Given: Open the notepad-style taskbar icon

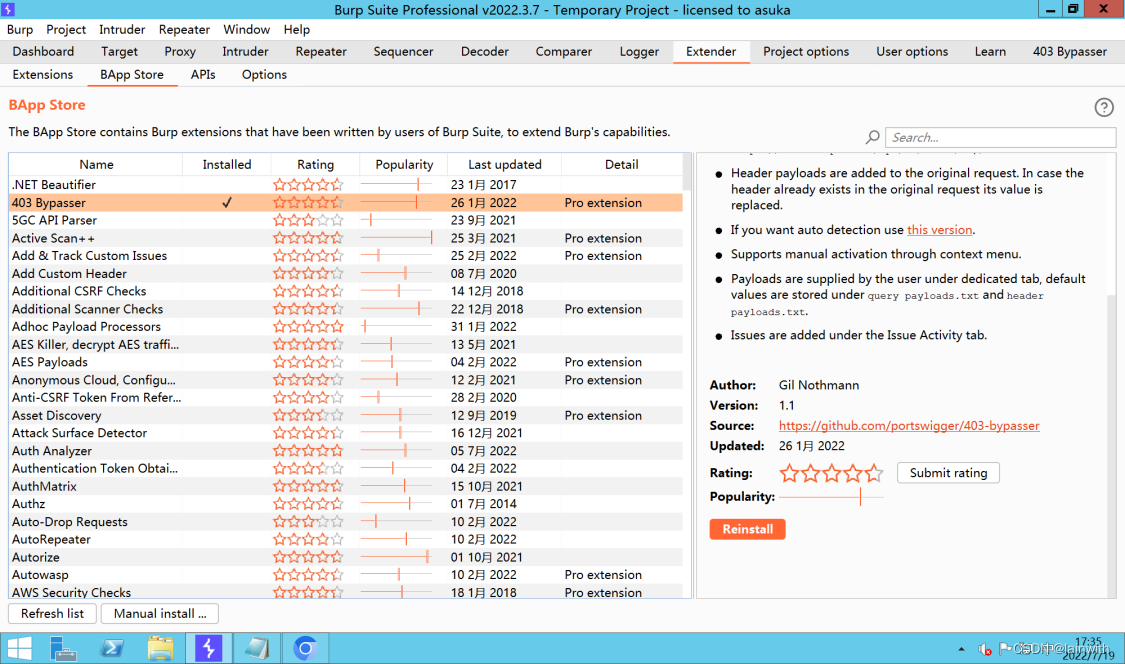Looking at the screenshot, I should [x=256, y=648].
